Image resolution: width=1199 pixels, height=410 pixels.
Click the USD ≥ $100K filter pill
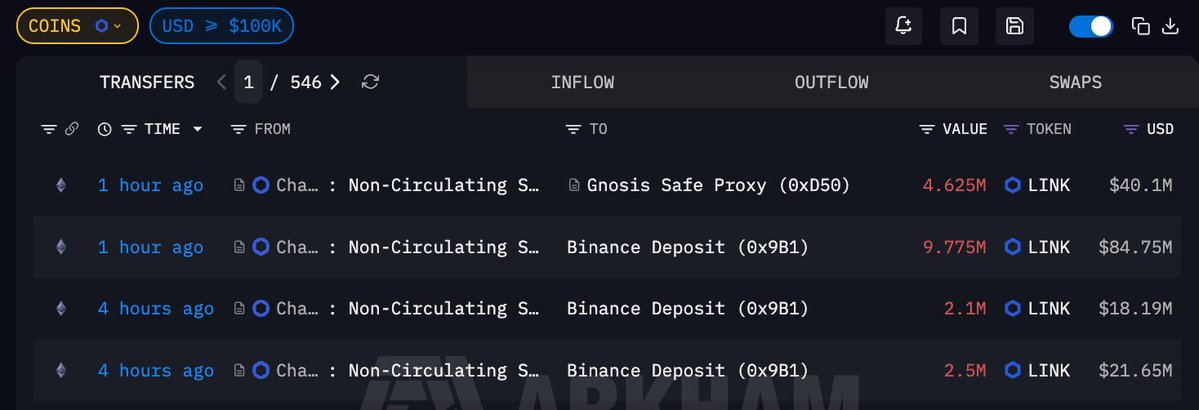pyautogui.click(x=221, y=26)
